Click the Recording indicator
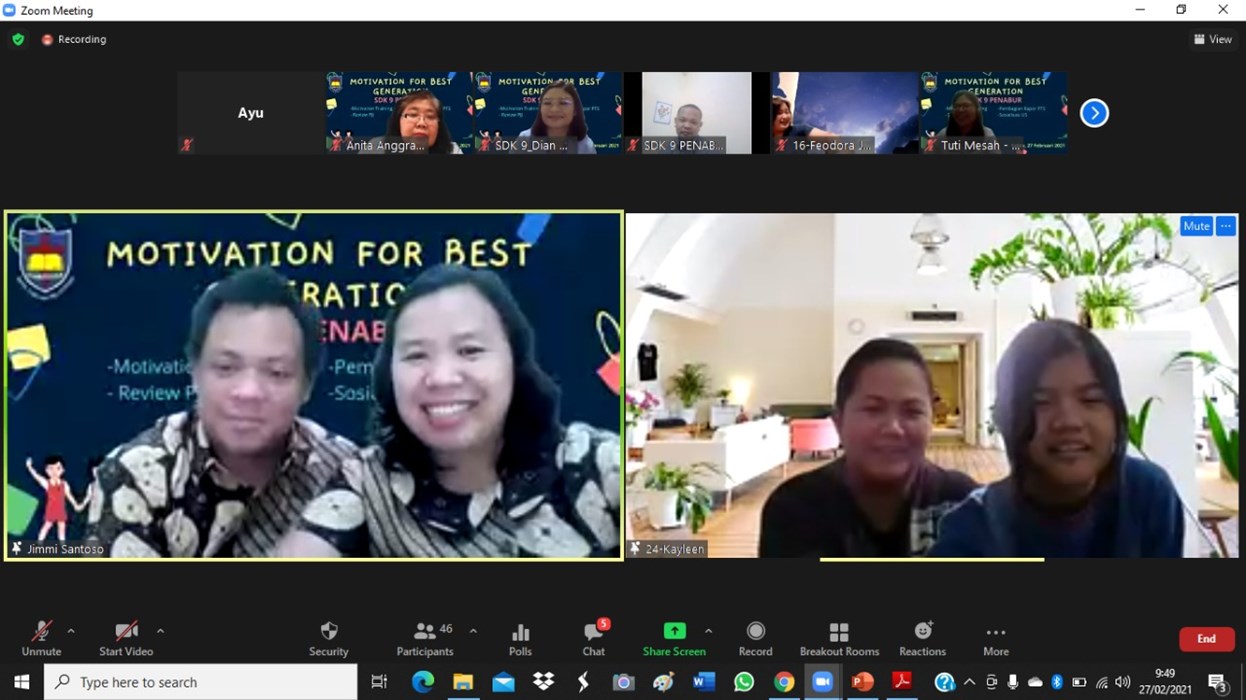This screenshot has width=1246, height=700. (x=74, y=39)
